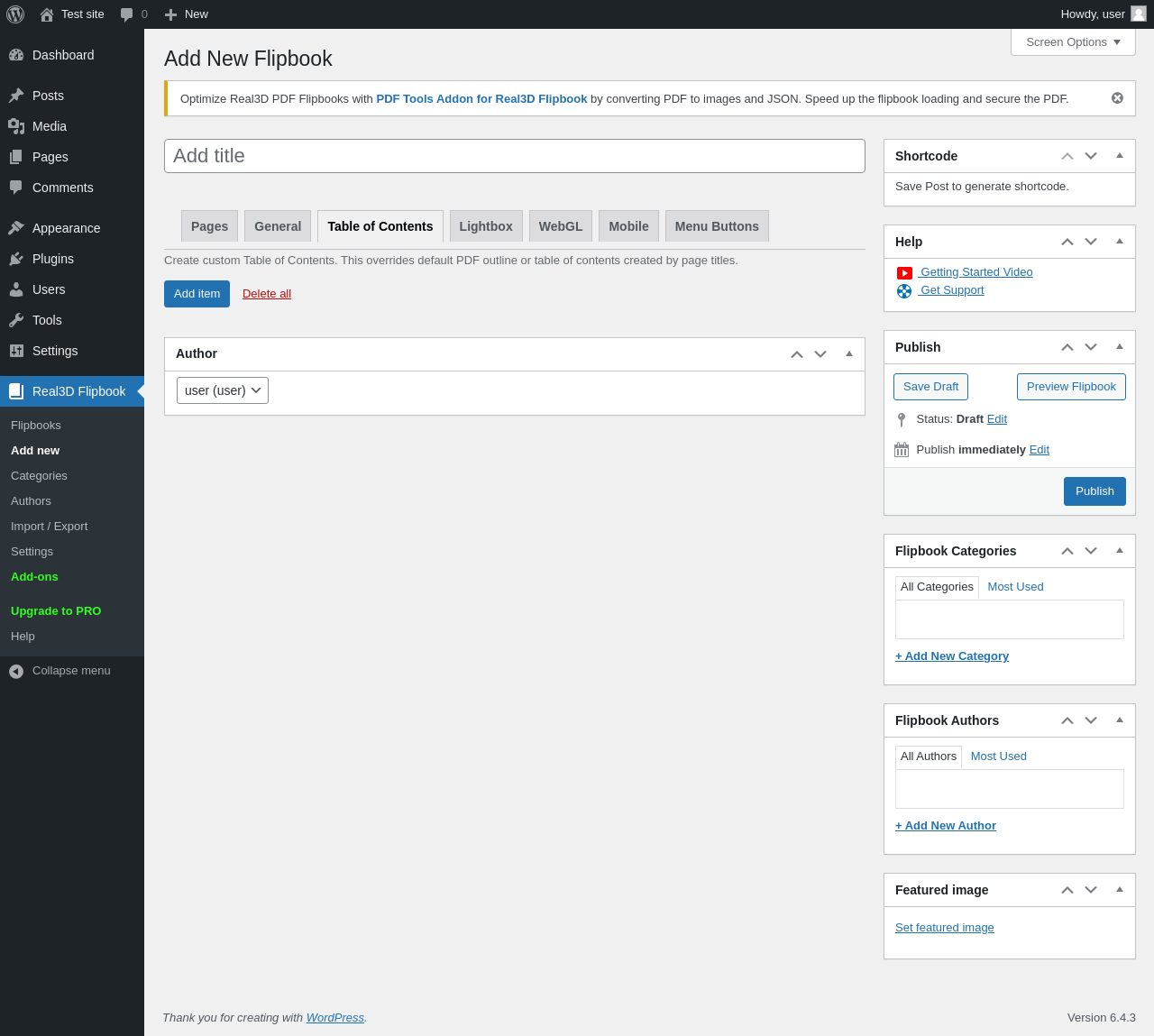The width and height of the screenshot is (1154, 1036).
Task: Collapse Flipbook Categories panel
Action: (x=1120, y=551)
